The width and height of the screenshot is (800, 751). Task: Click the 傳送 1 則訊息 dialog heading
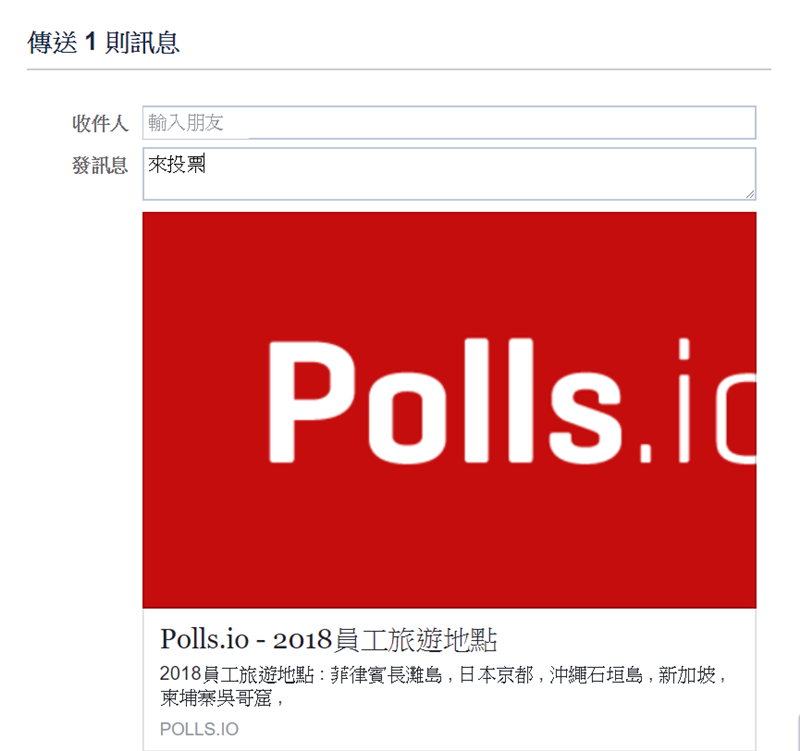tap(104, 43)
